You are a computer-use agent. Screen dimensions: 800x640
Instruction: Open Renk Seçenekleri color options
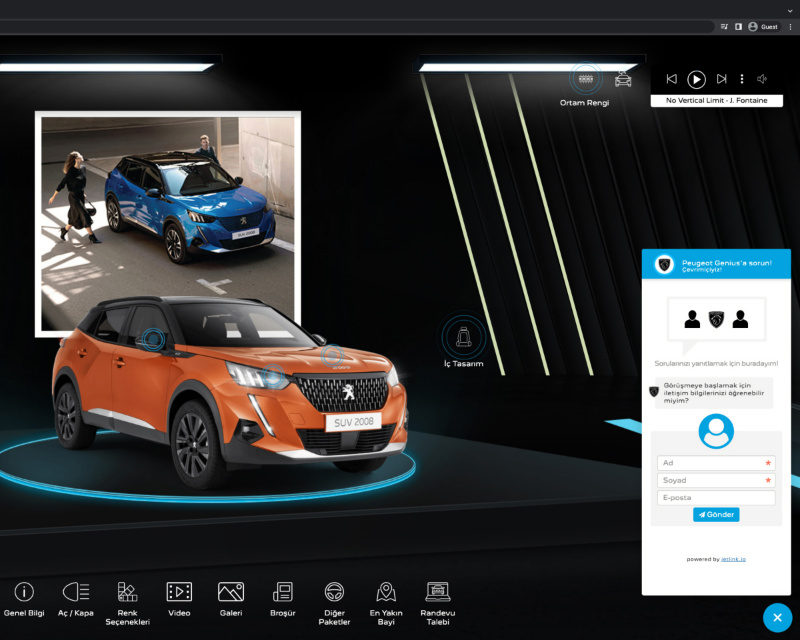click(128, 592)
